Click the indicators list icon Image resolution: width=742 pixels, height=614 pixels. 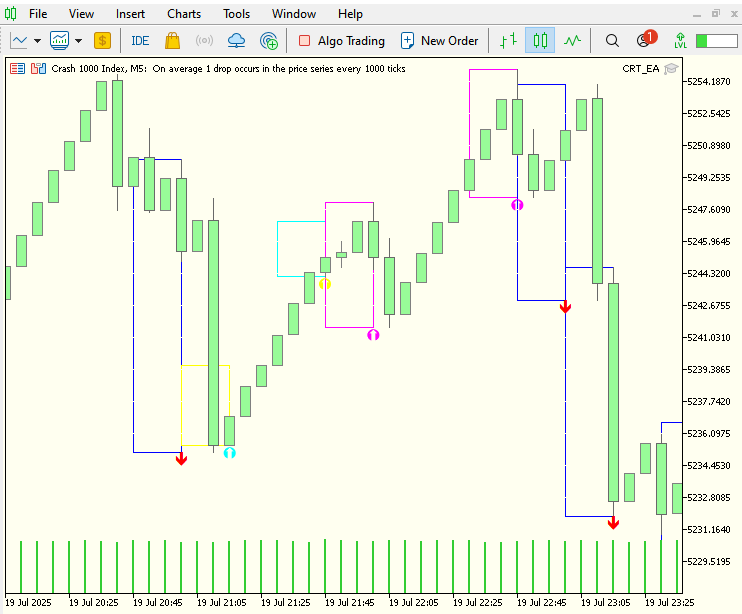[60, 41]
